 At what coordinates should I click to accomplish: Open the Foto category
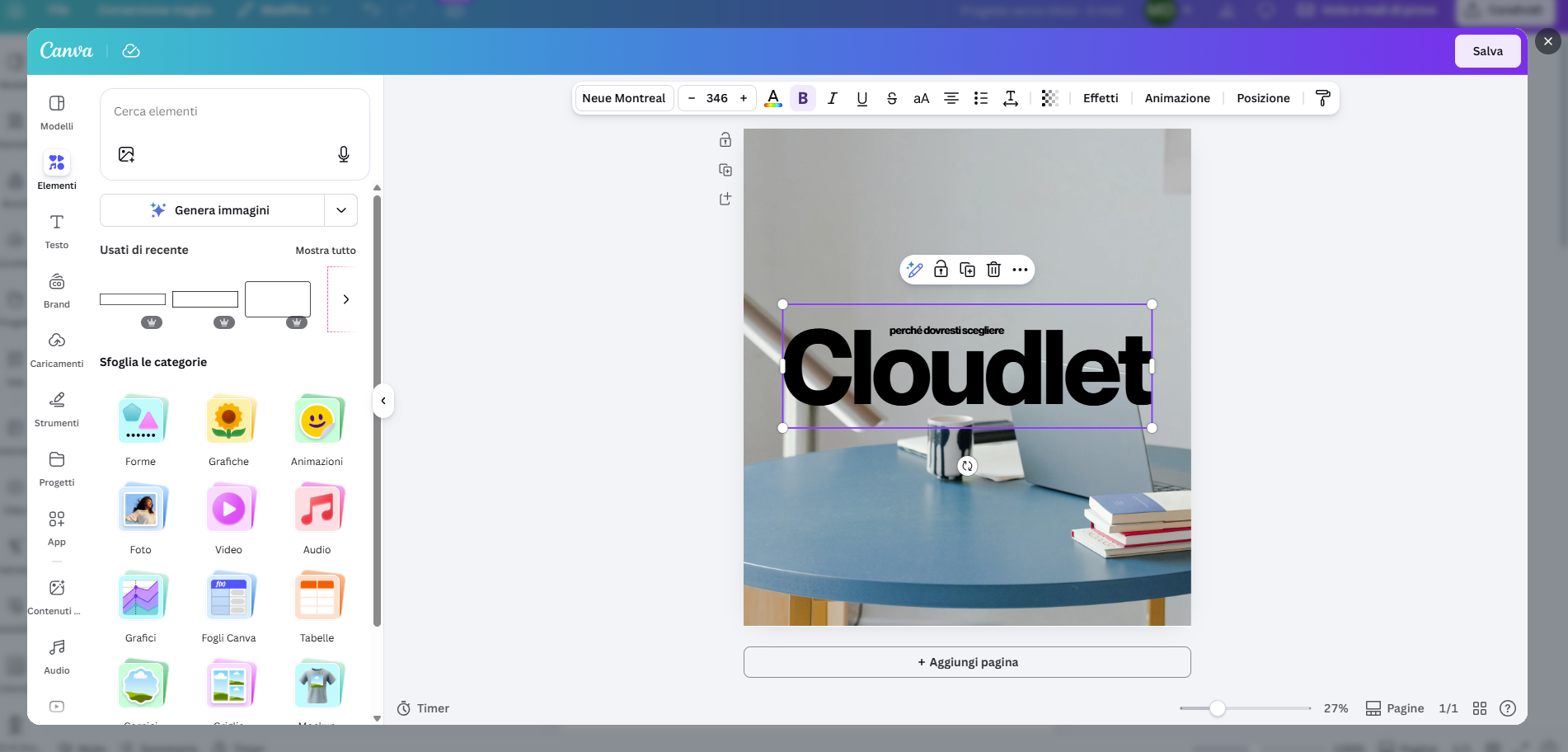point(141,519)
